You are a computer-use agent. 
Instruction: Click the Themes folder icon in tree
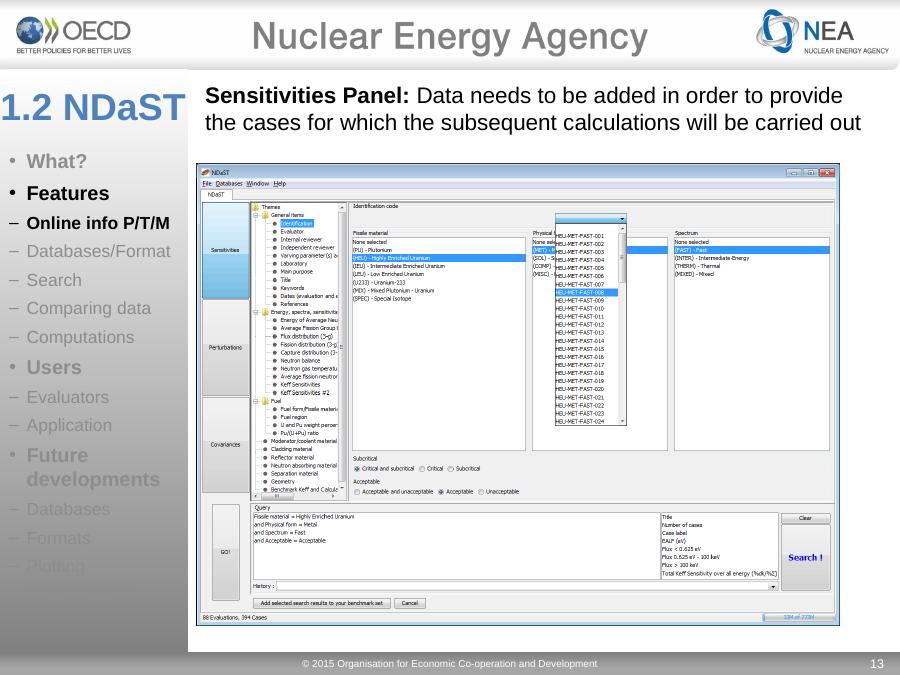coord(255,207)
